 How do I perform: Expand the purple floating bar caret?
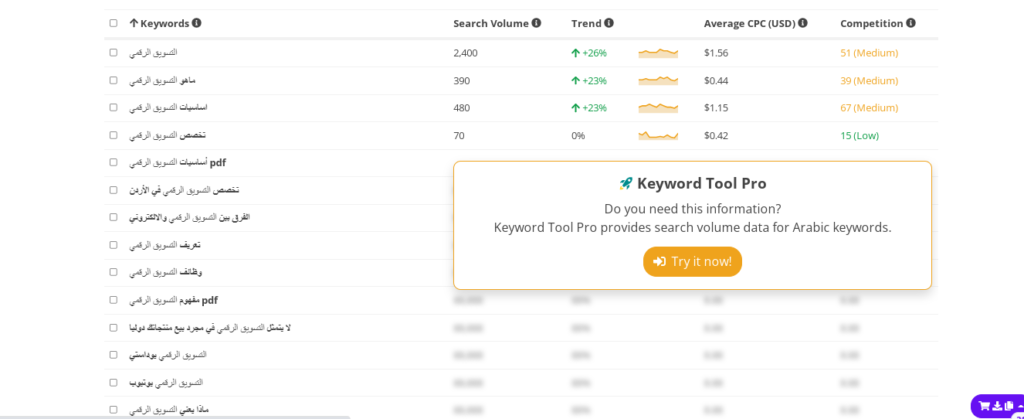coord(1021,406)
